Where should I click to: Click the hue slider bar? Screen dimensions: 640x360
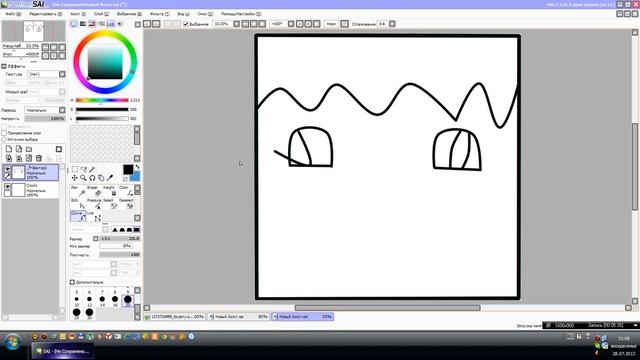[x=102, y=100]
